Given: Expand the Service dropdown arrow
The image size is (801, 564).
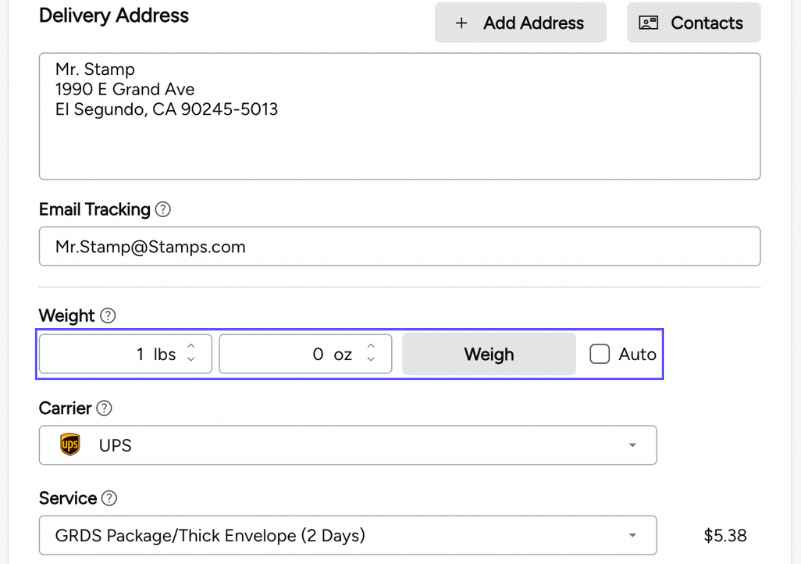Looking at the screenshot, I should 632,536.
